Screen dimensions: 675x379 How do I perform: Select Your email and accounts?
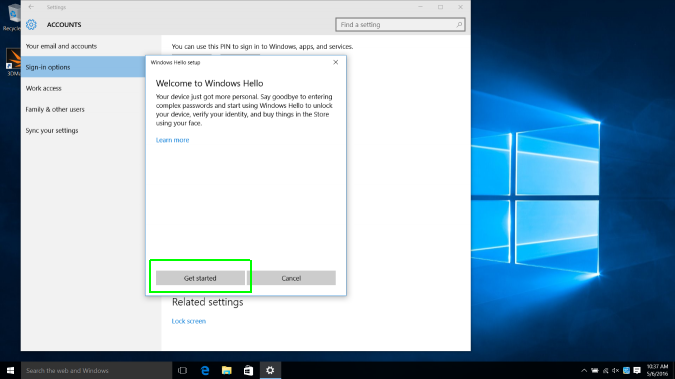61,46
